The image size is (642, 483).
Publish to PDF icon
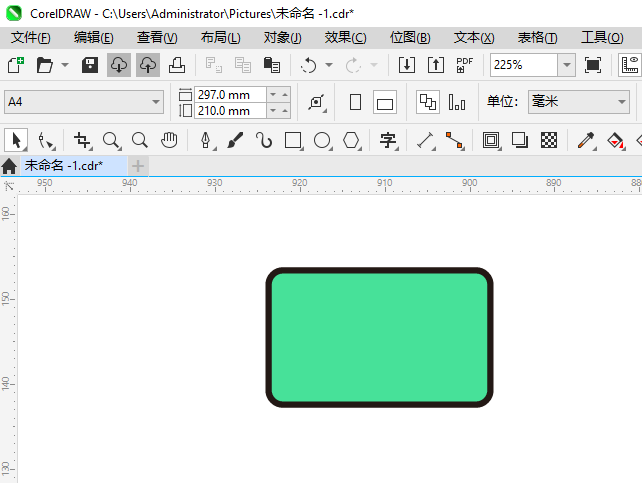click(x=464, y=65)
